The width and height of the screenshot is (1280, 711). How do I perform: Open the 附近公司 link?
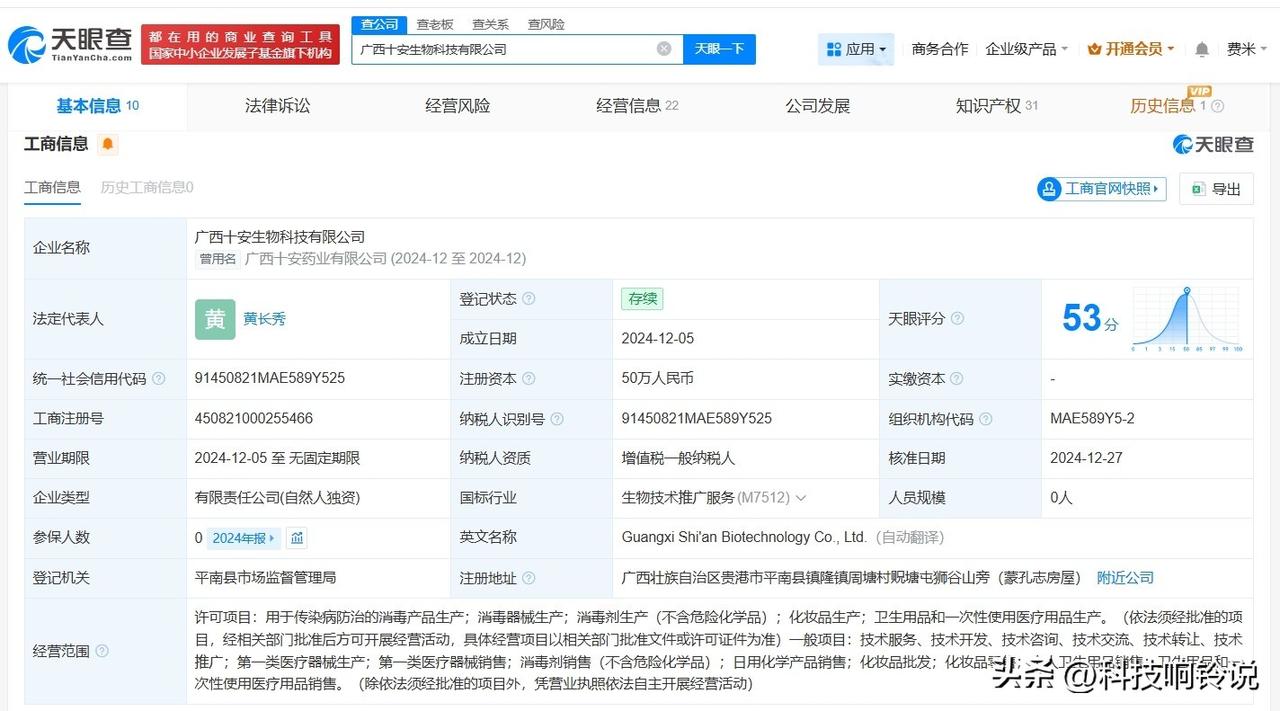click(1125, 577)
